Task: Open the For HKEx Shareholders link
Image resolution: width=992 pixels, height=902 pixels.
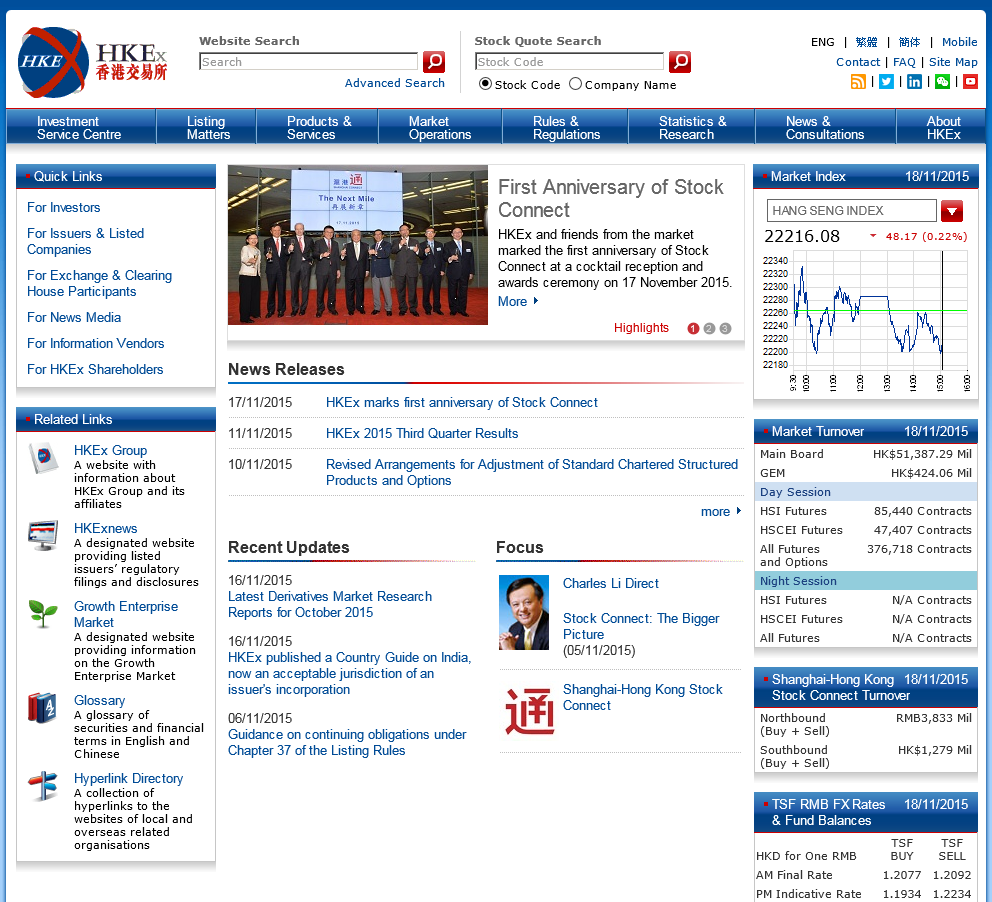Action: pyautogui.click(x=95, y=369)
